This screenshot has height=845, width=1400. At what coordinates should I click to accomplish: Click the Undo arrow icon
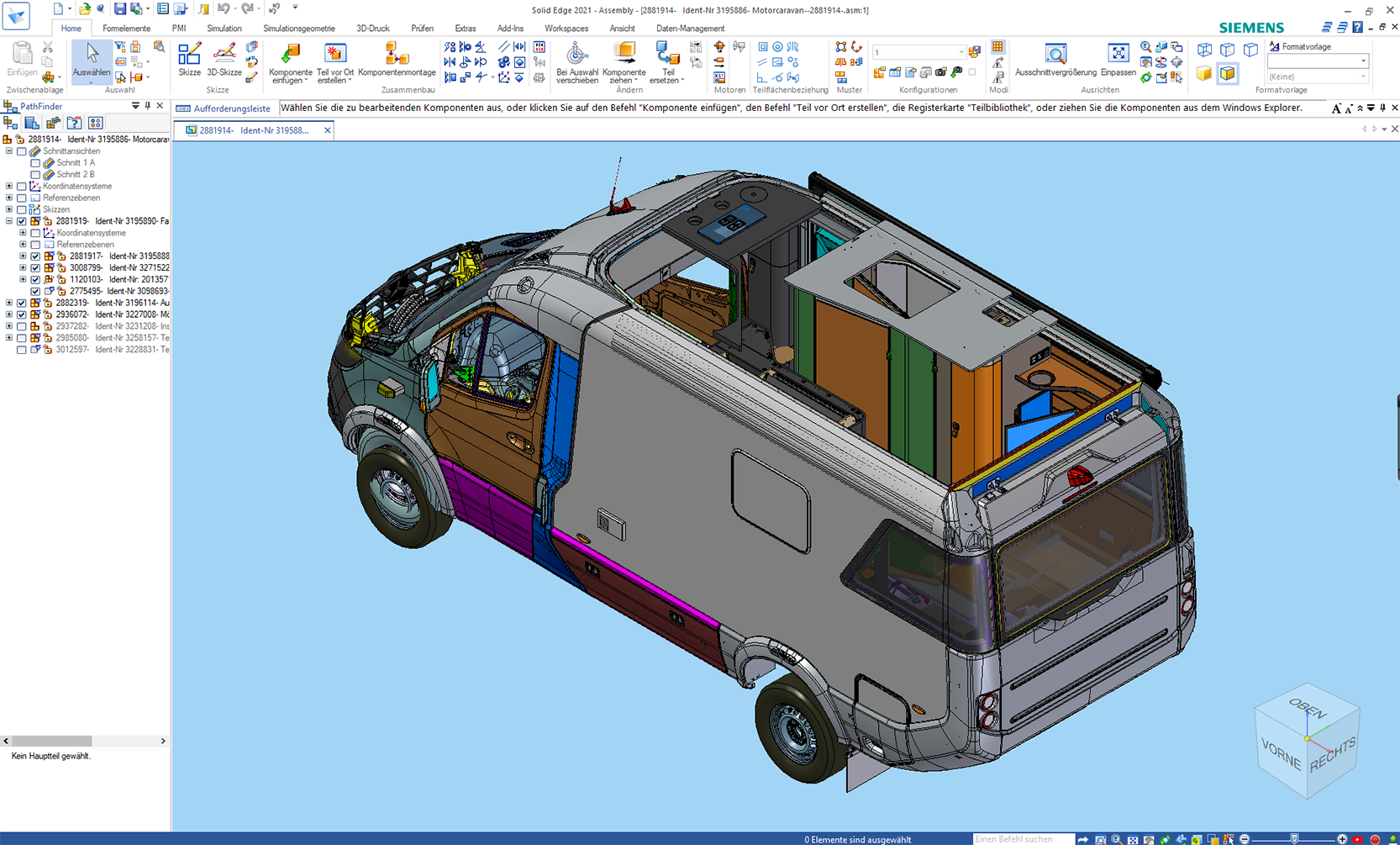pos(224,9)
